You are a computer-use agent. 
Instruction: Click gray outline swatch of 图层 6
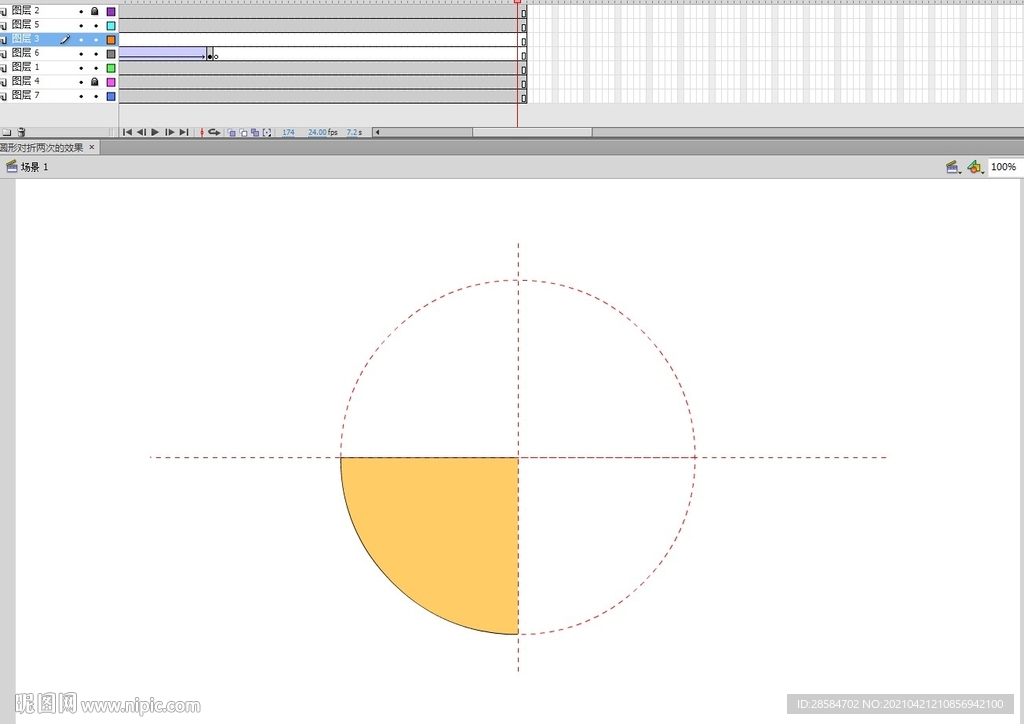(111, 54)
